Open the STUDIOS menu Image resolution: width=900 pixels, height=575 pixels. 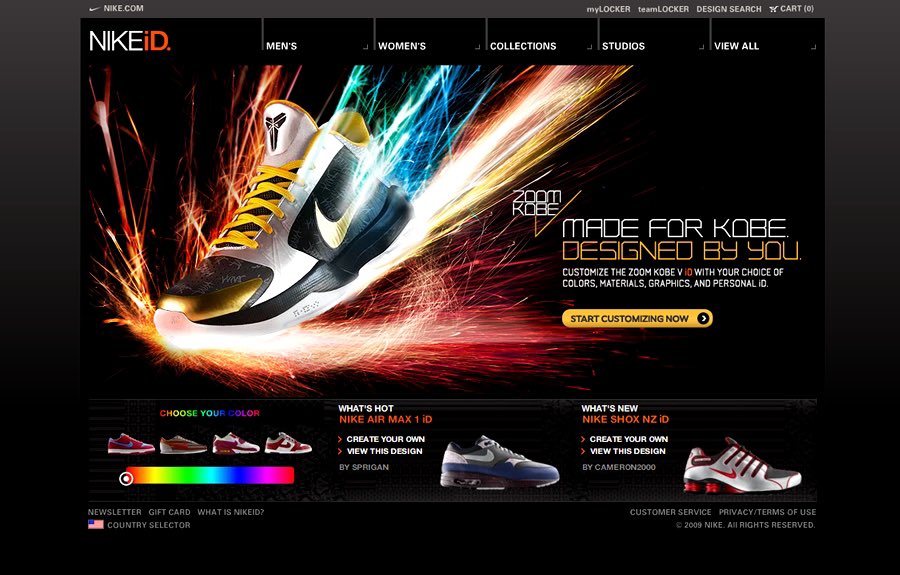tap(623, 46)
